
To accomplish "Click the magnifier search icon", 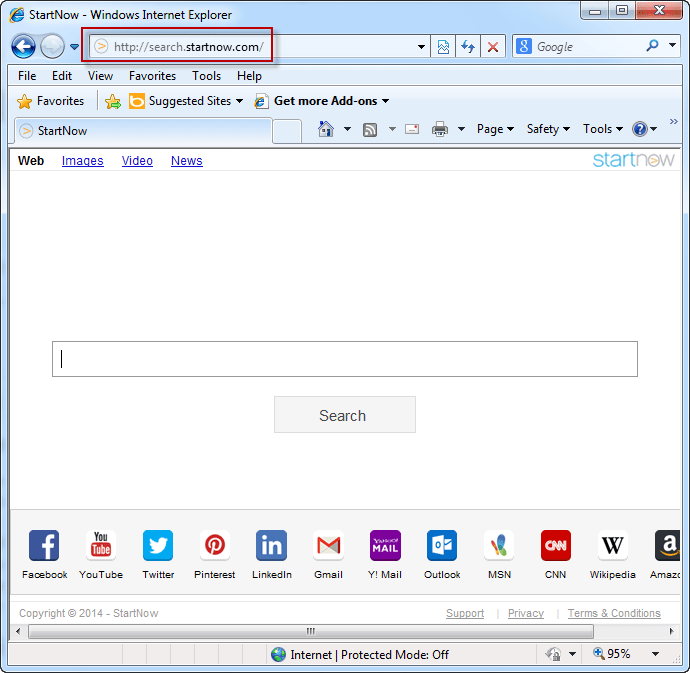I will pos(652,45).
